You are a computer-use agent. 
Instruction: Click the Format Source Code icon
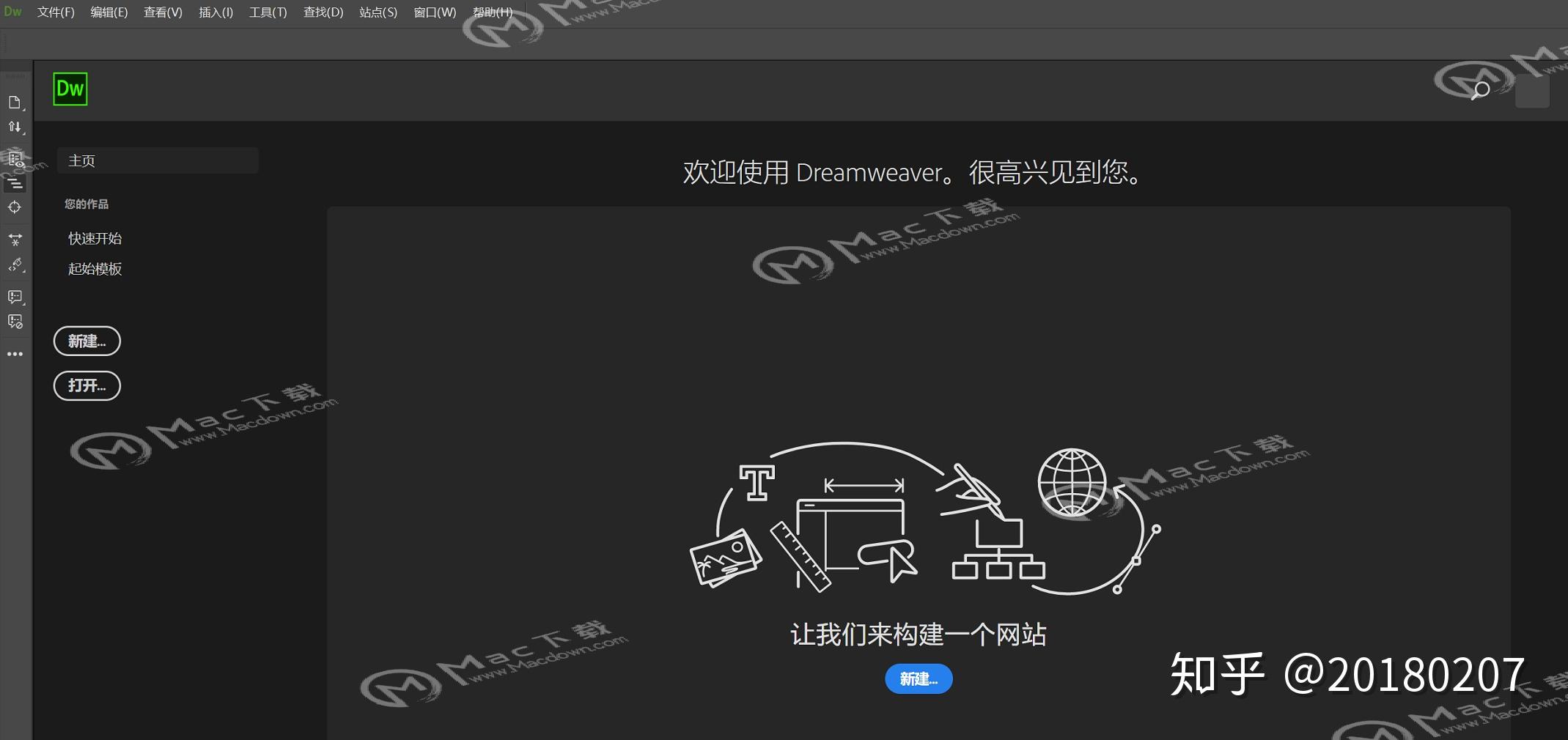15,264
